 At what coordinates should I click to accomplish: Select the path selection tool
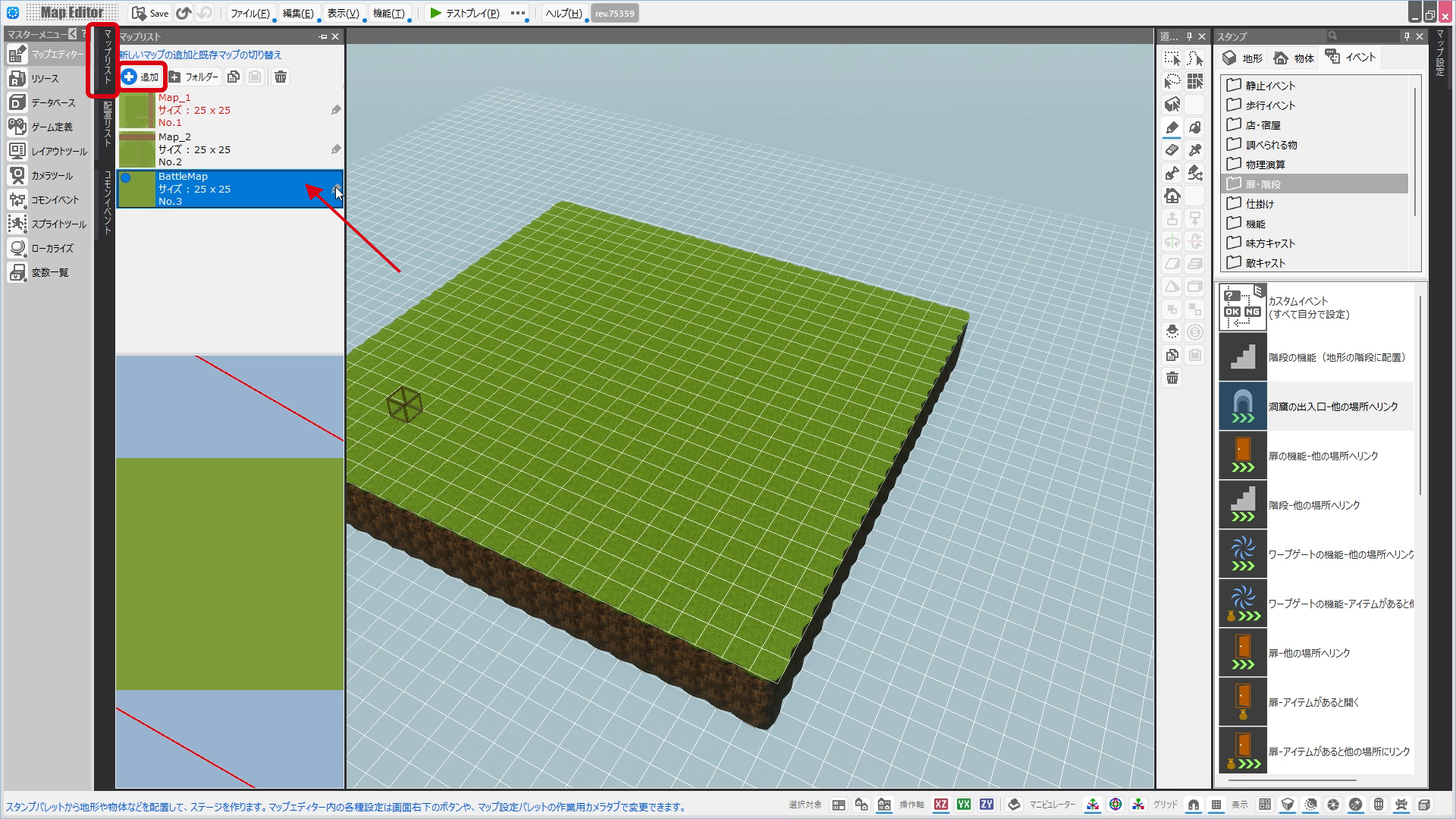[x=1195, y=59]
